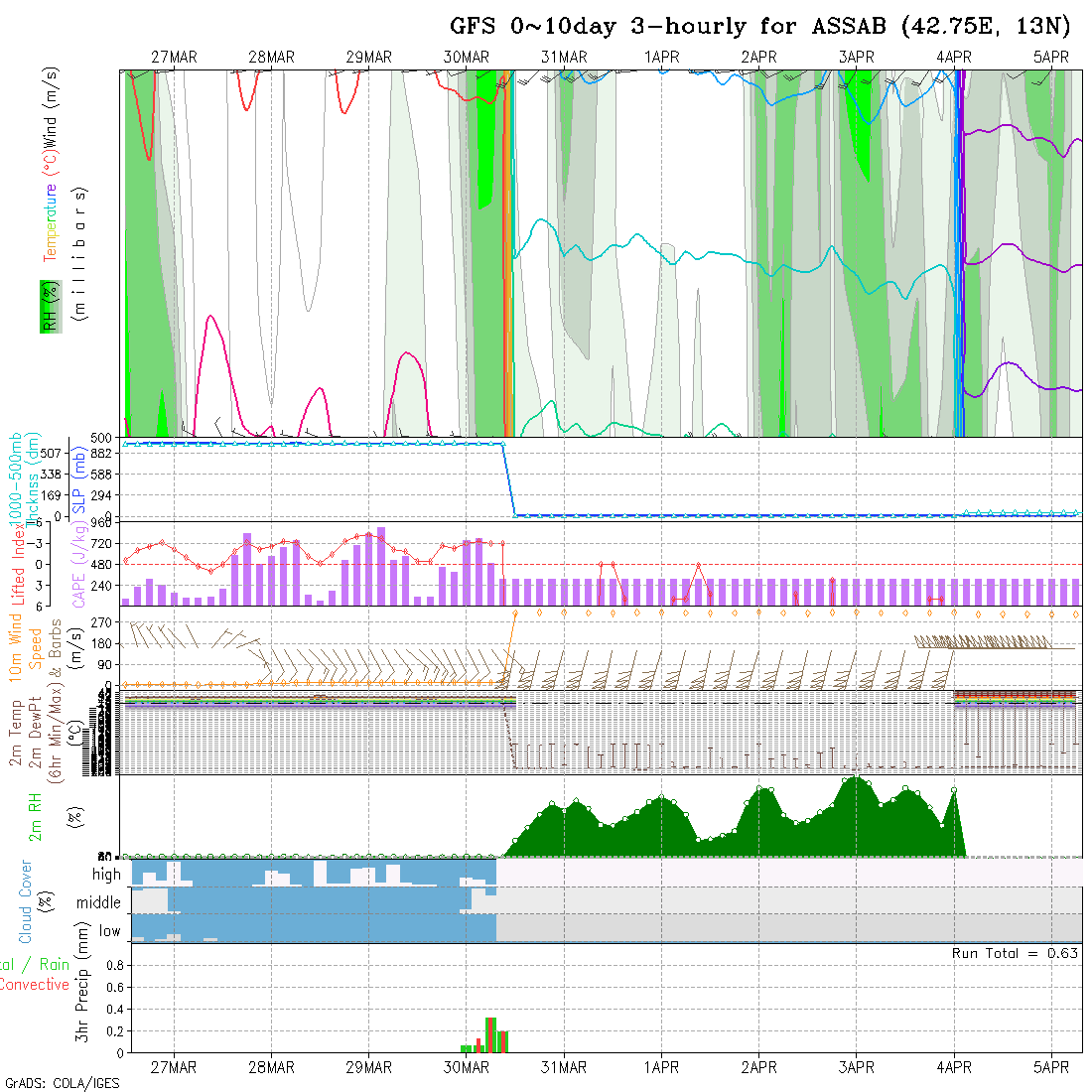Select the 3APR label on bottom axis
1092x1092 pixels.
tap(857, 1067)
